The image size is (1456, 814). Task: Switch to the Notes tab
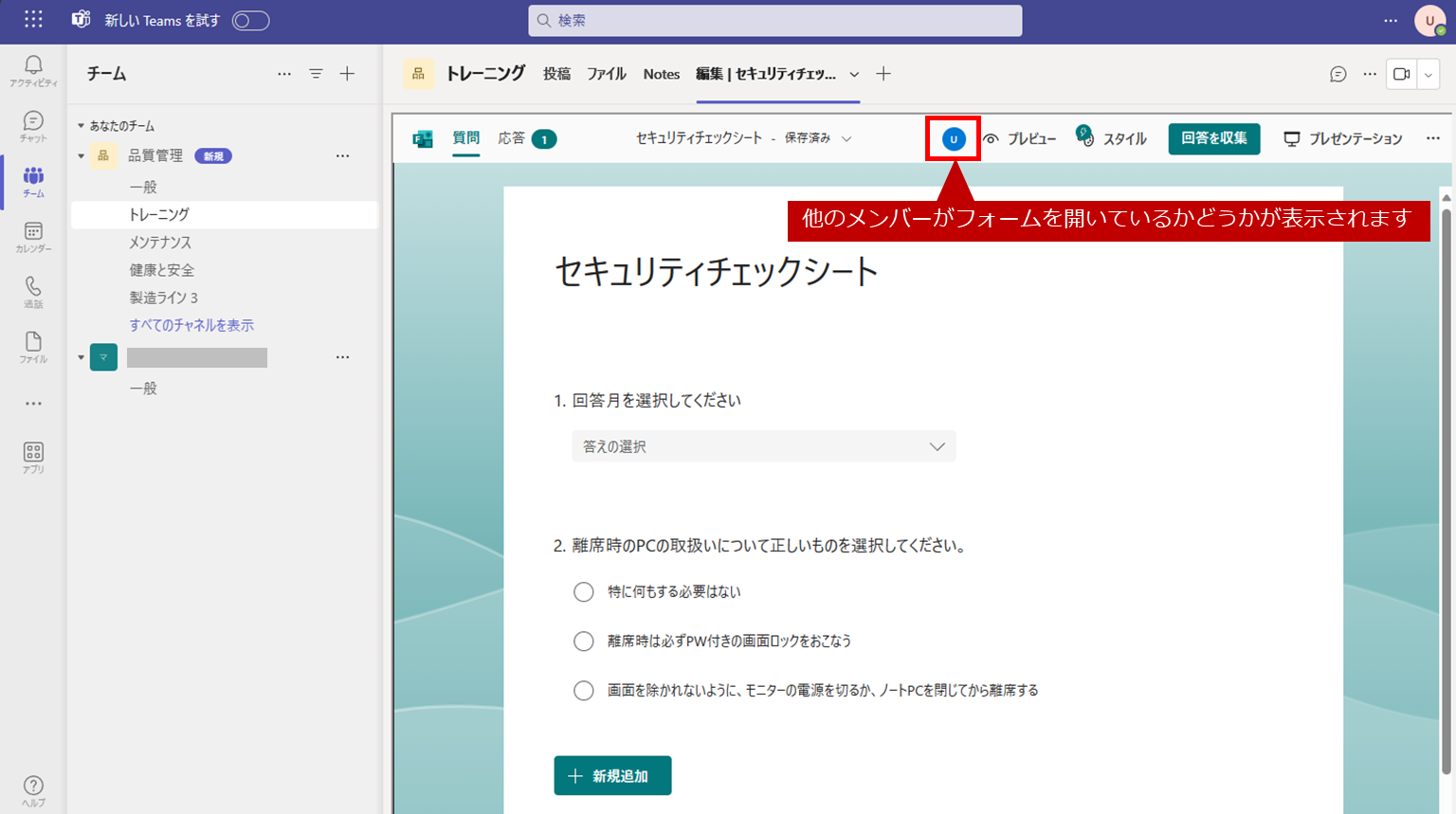point(662,74)
